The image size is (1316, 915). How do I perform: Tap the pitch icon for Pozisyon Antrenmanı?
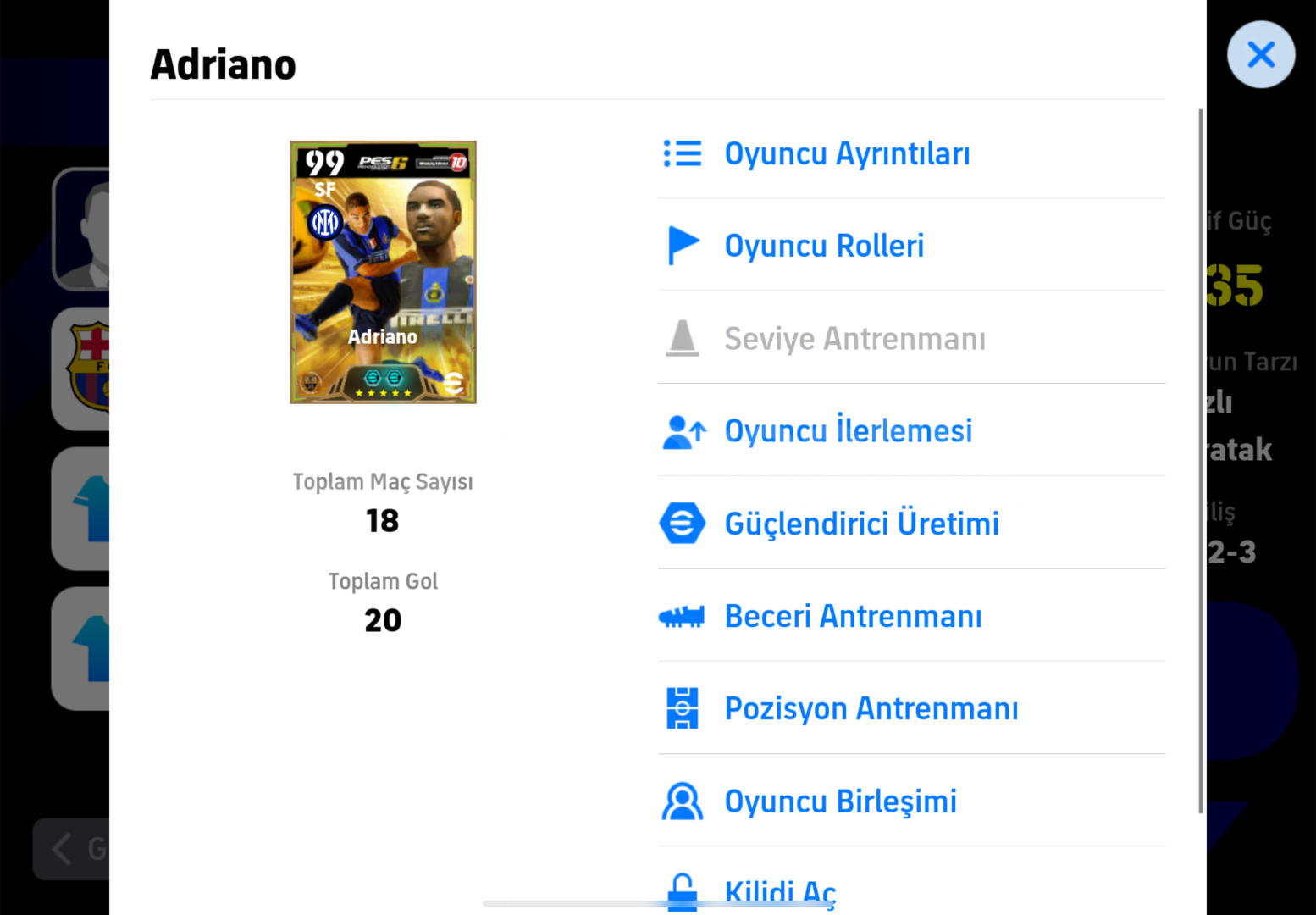682,708
